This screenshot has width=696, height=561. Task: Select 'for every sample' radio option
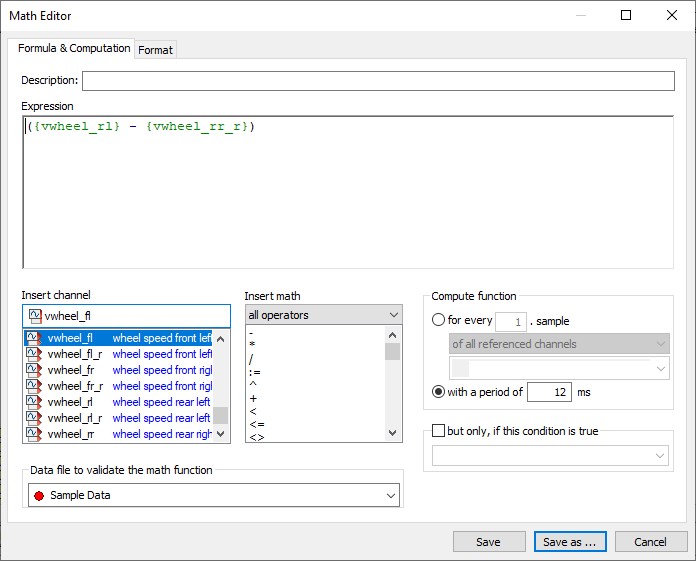coord(438,320)
